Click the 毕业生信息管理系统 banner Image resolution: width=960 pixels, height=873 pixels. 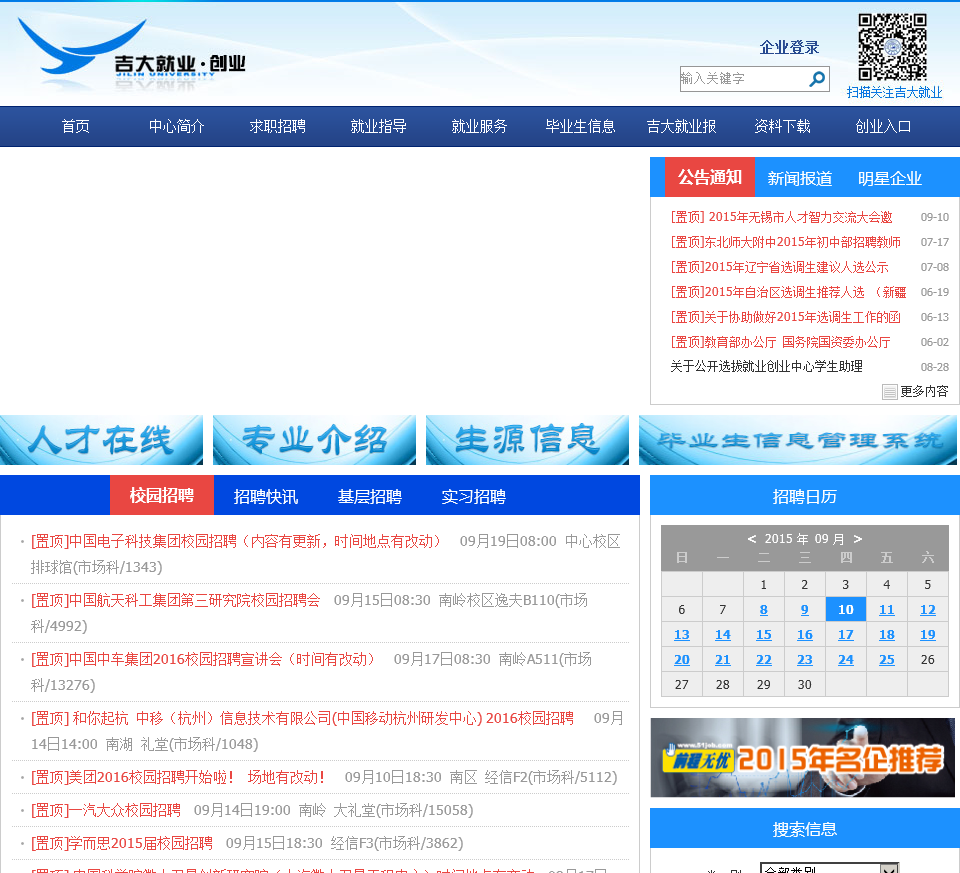pos(798,440)
